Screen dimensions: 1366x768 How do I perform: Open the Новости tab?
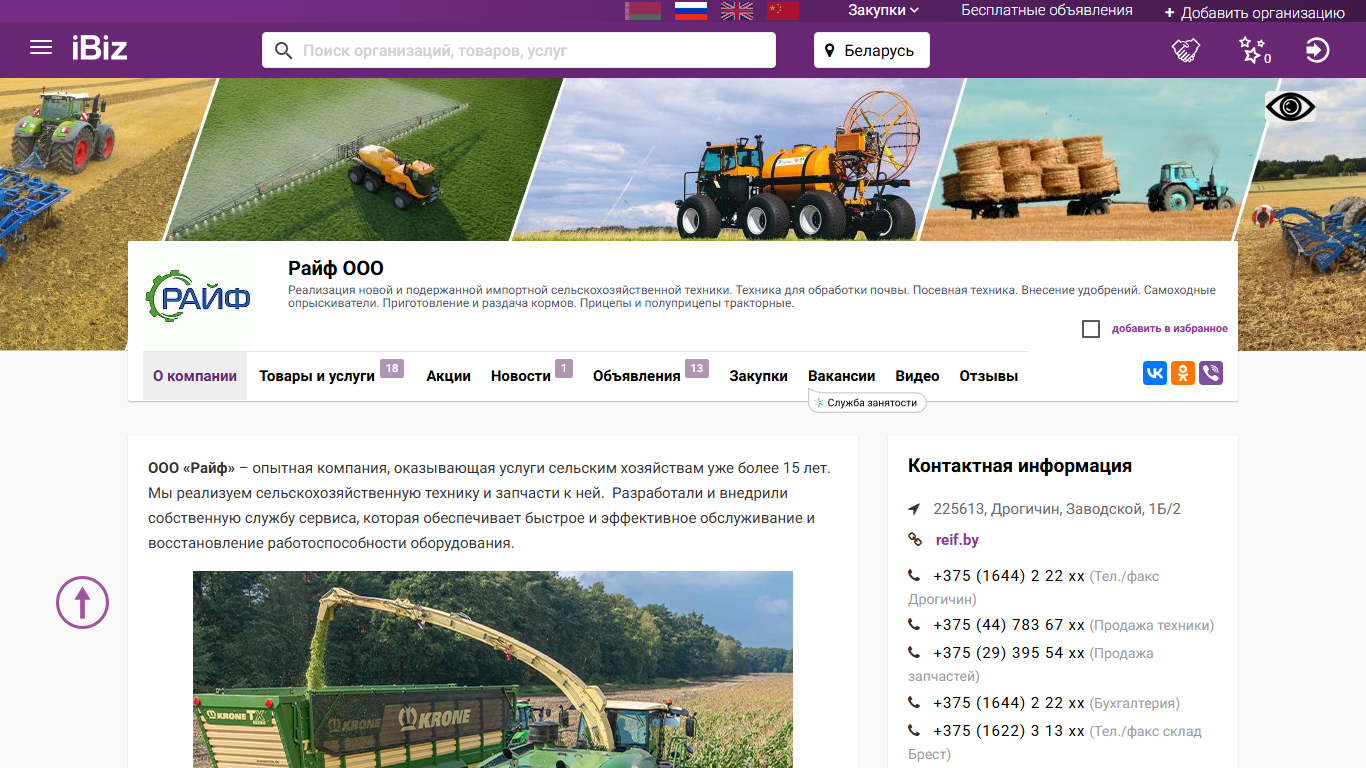tap(521, 376)
